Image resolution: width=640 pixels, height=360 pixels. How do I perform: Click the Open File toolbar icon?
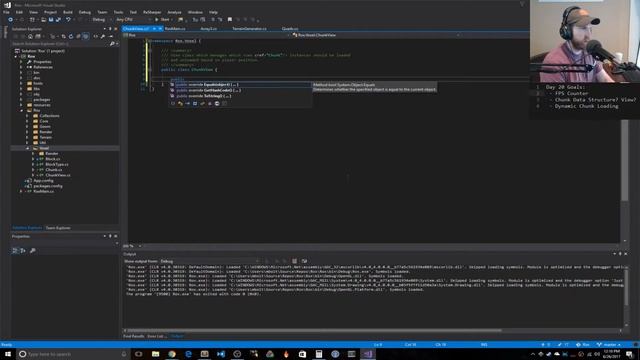(x=43, y=20)
